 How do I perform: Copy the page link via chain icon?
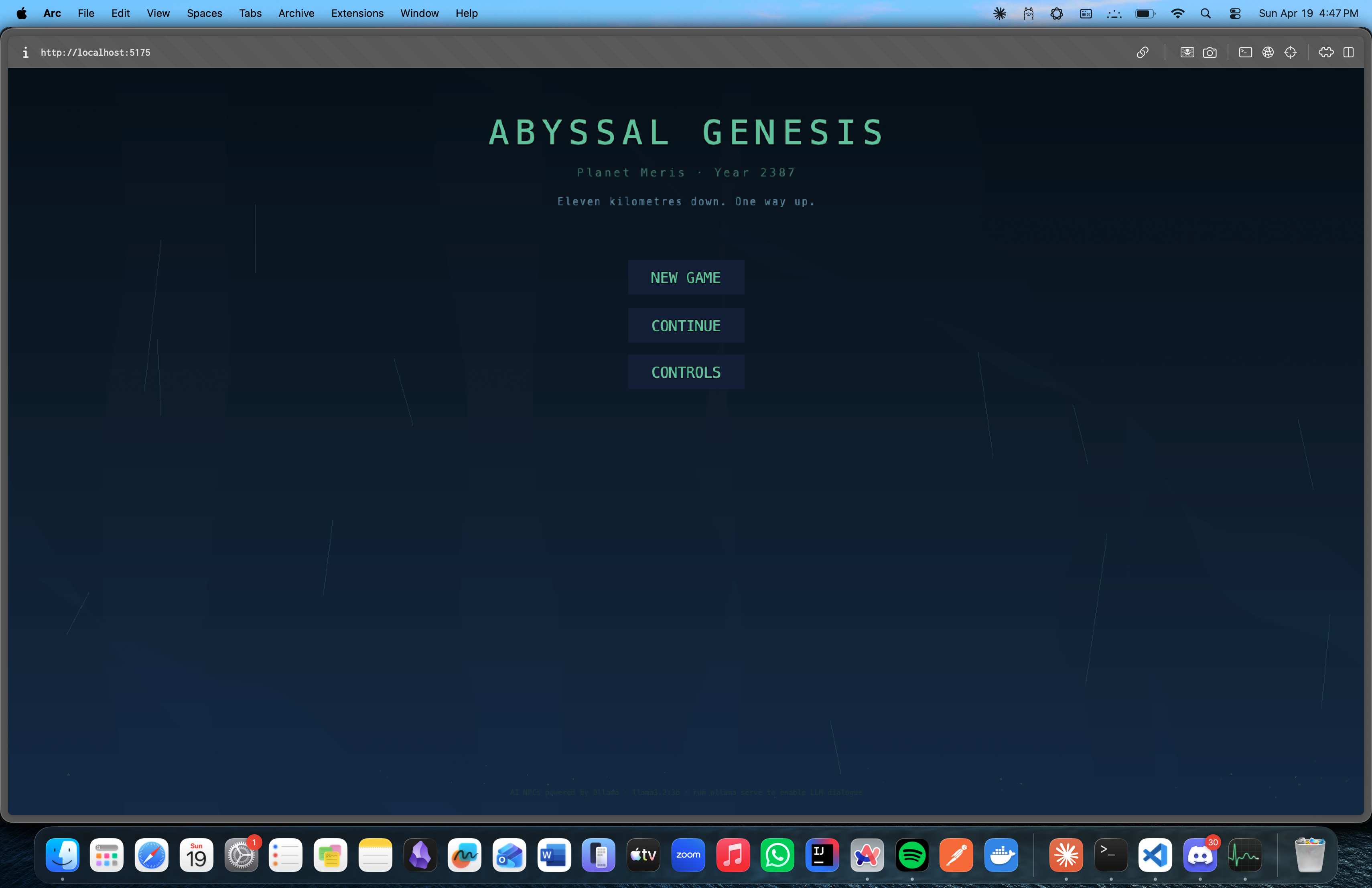click(1142, 53)
